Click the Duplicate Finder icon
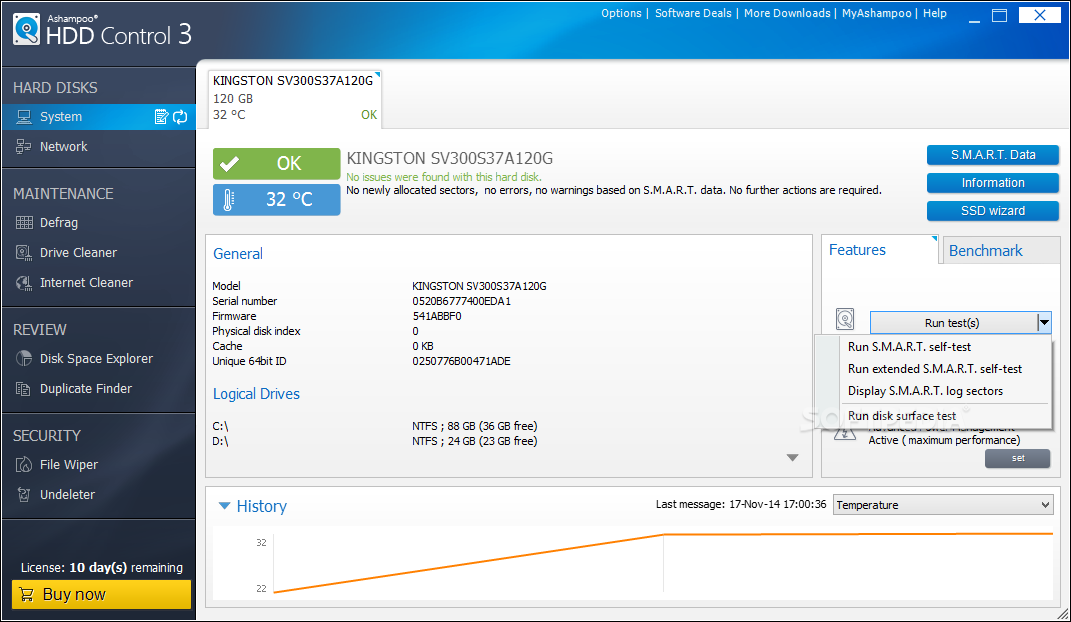The height and width of the screenshot is (622, 1071). click(x=24, y=388)
